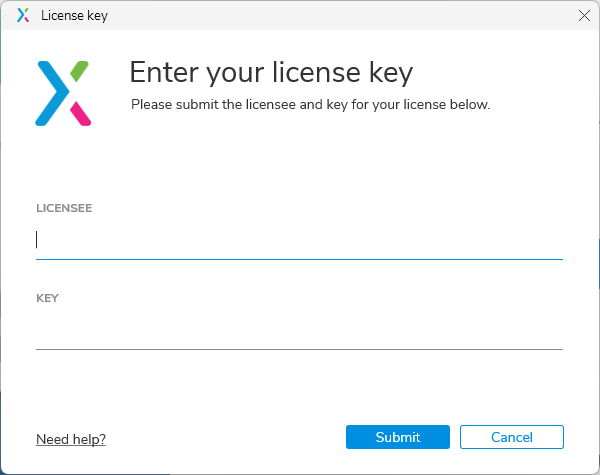This screenshot has width=600, height=475.
Task: Click the green segment of the logo
Action: tap(80, 72)
